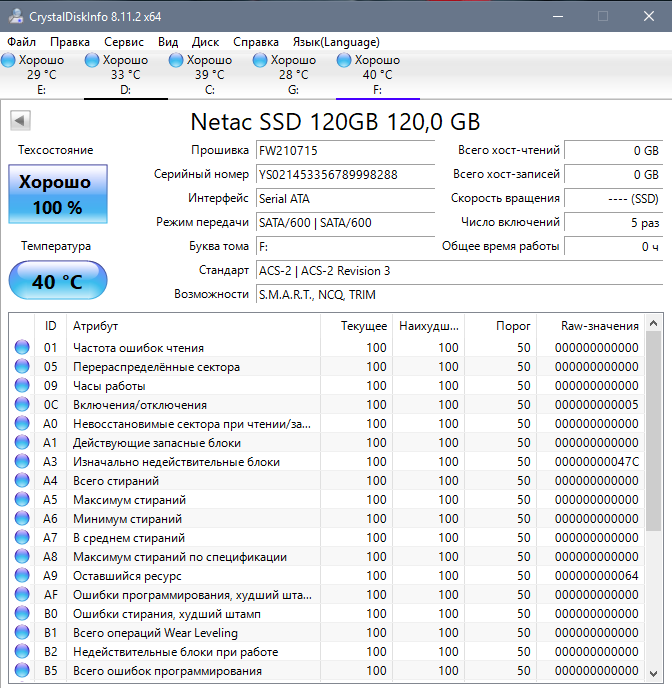
Task: Click the serial number field
Action: [x=345, y=174]
